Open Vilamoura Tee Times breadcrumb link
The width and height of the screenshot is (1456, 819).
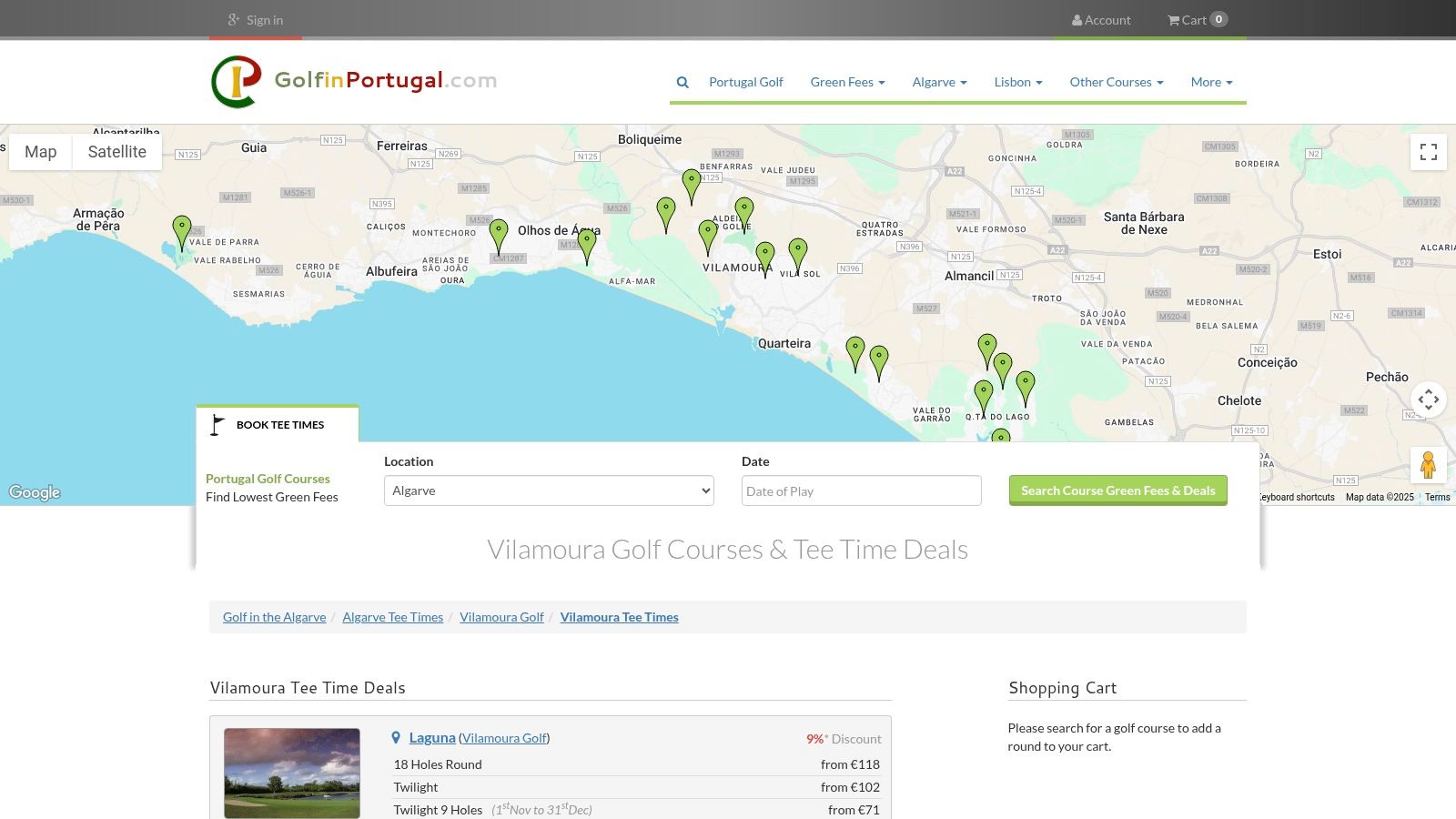pyautogui.click(x=619, y=617)
